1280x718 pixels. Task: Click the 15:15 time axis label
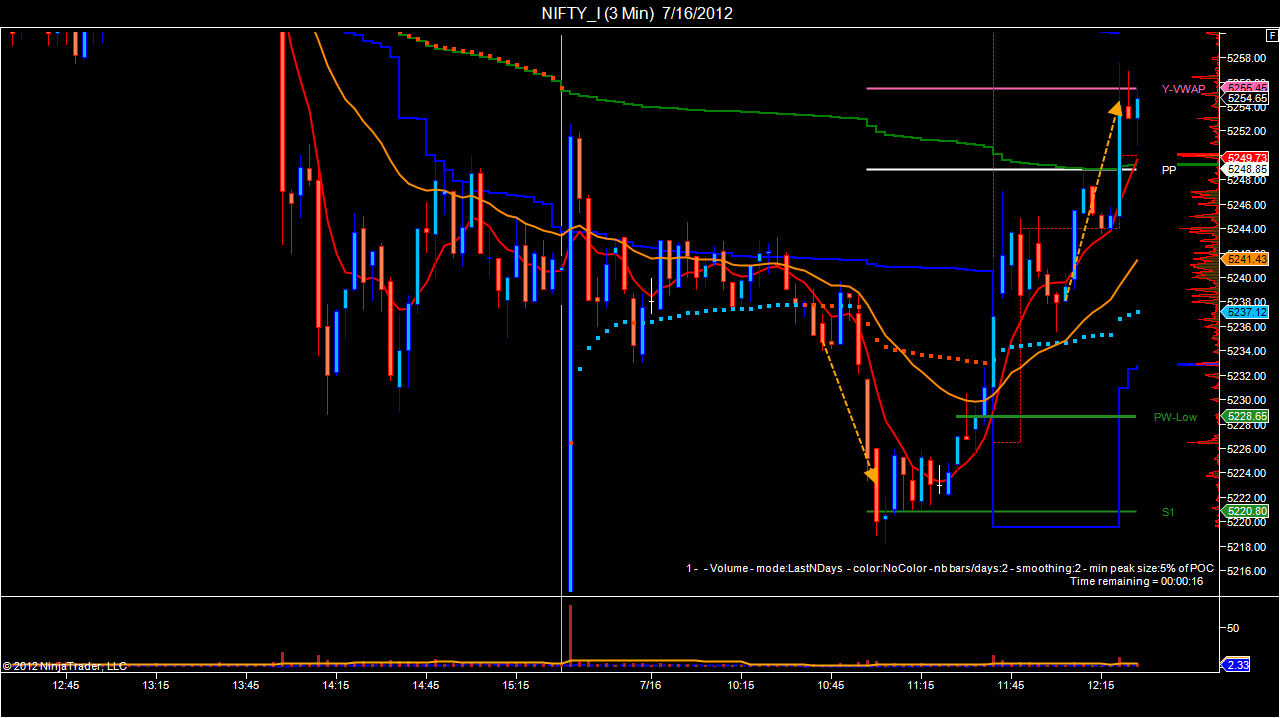(515, 686)
